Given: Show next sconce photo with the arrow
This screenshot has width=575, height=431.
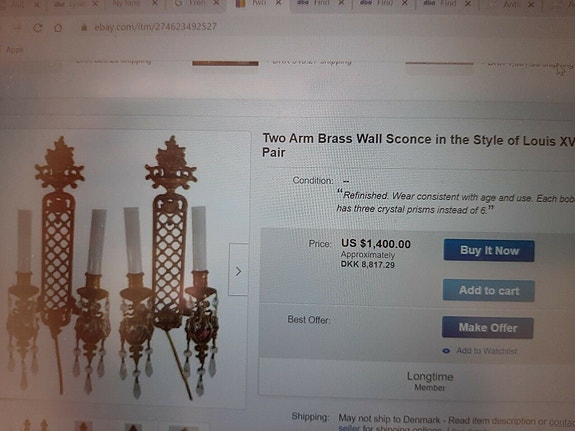Looking at the screenshot, I should (238, 271).
